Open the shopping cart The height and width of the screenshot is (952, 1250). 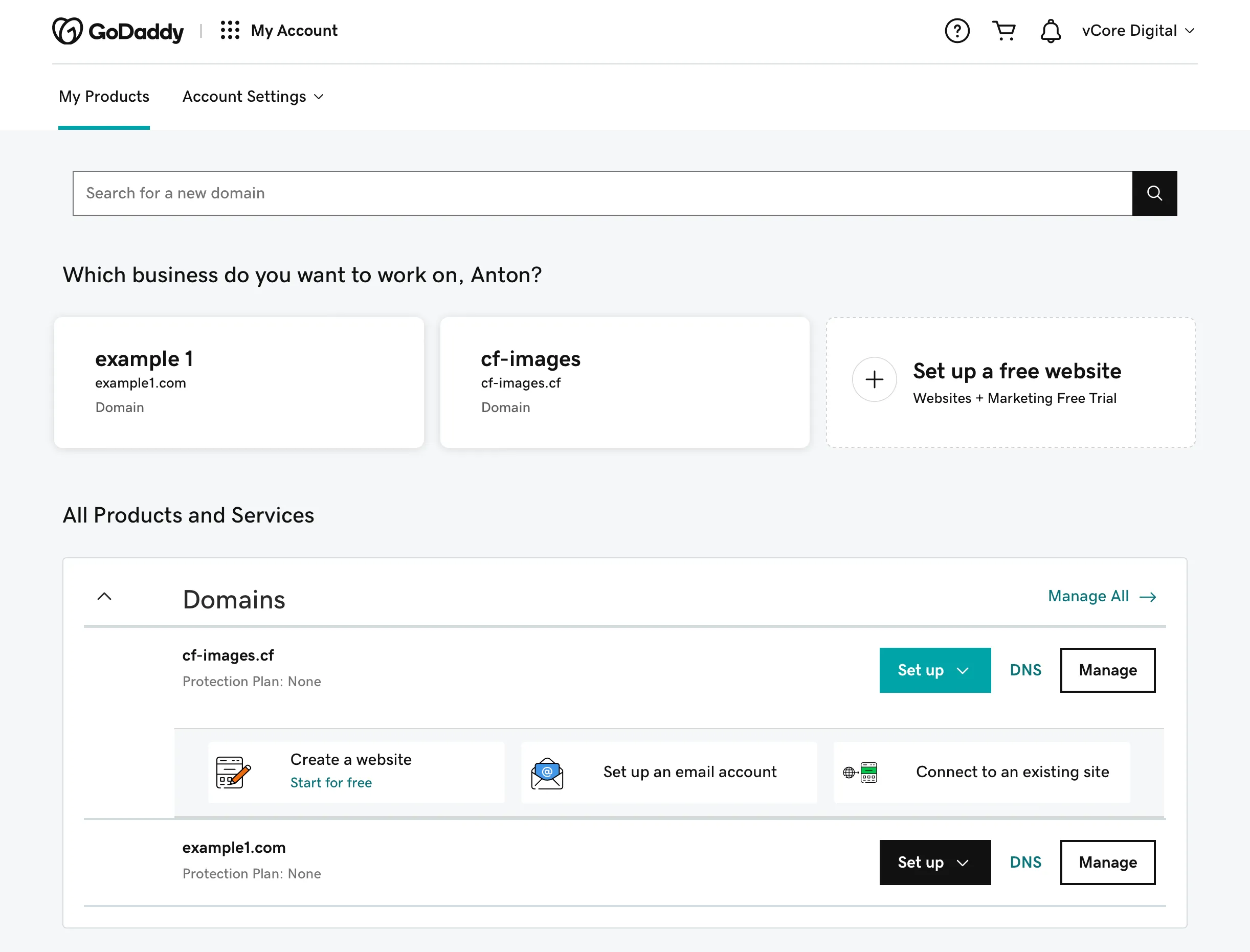(x=1004, y=31)
